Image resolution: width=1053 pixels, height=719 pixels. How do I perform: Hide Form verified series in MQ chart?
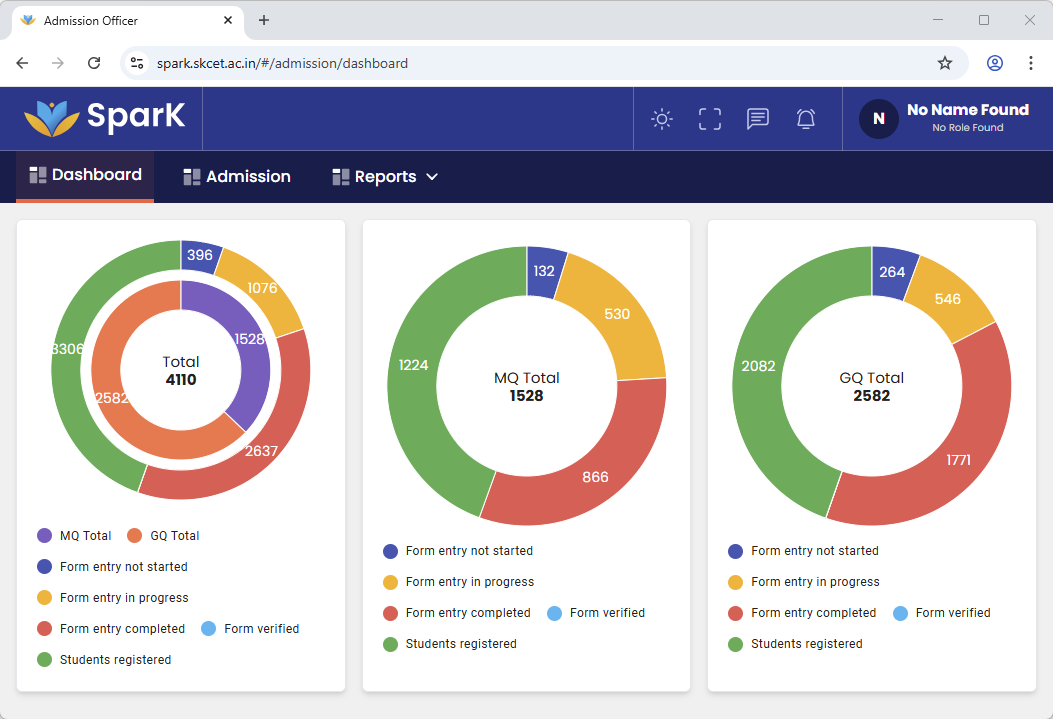pyautogui.click(x=596, y=613)
